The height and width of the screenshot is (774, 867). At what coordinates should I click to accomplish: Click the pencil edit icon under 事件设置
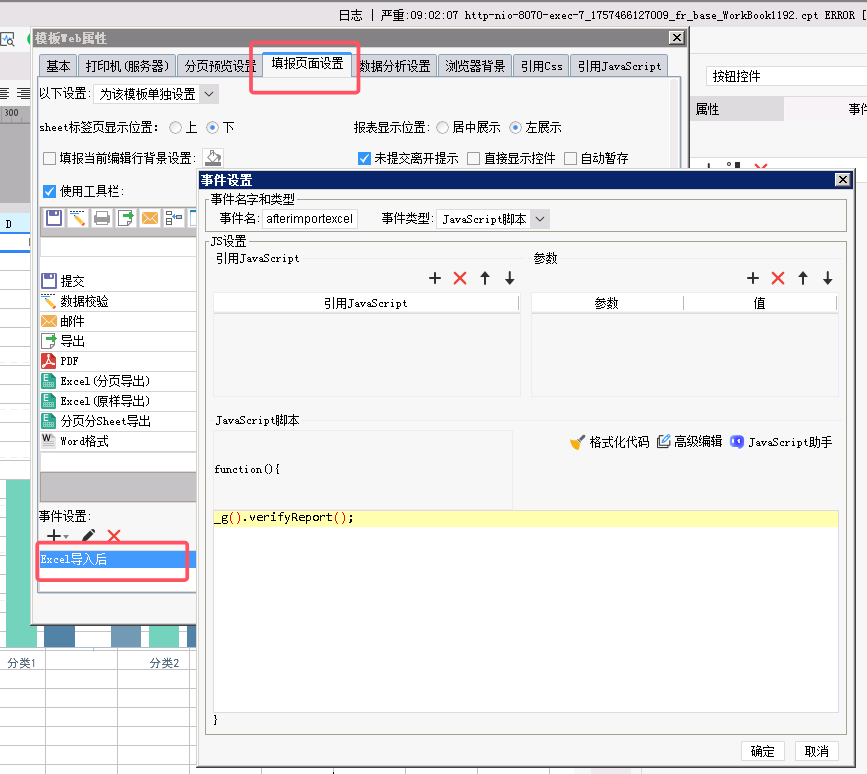pos(88,537)
